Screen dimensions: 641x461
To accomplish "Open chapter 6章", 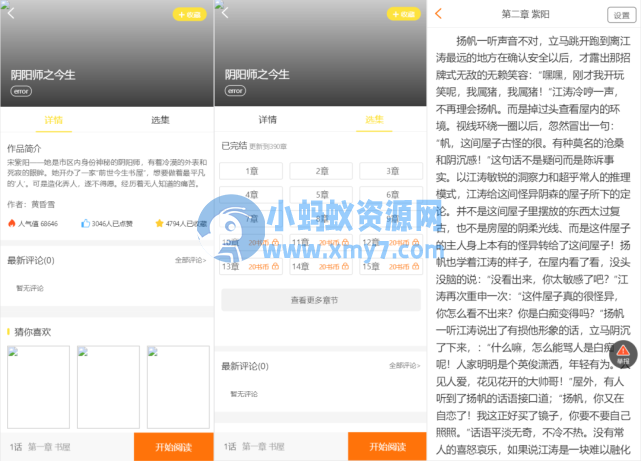I will coord(391,195).
